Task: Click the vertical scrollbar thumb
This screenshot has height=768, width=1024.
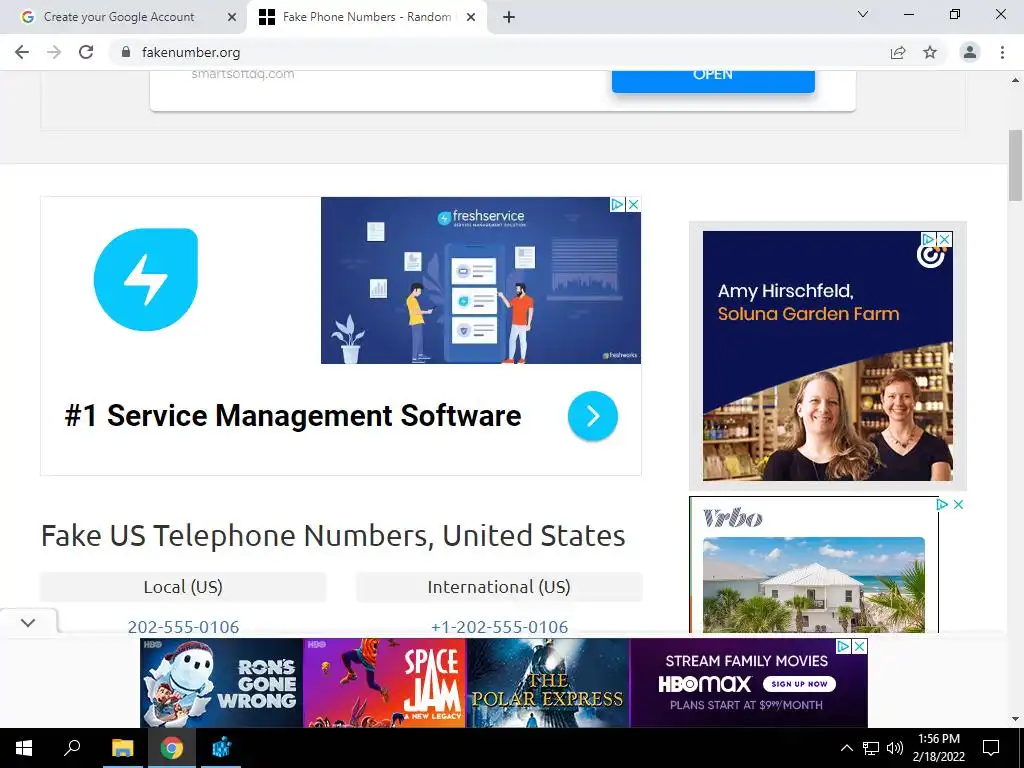Action: coord(1015,165)
